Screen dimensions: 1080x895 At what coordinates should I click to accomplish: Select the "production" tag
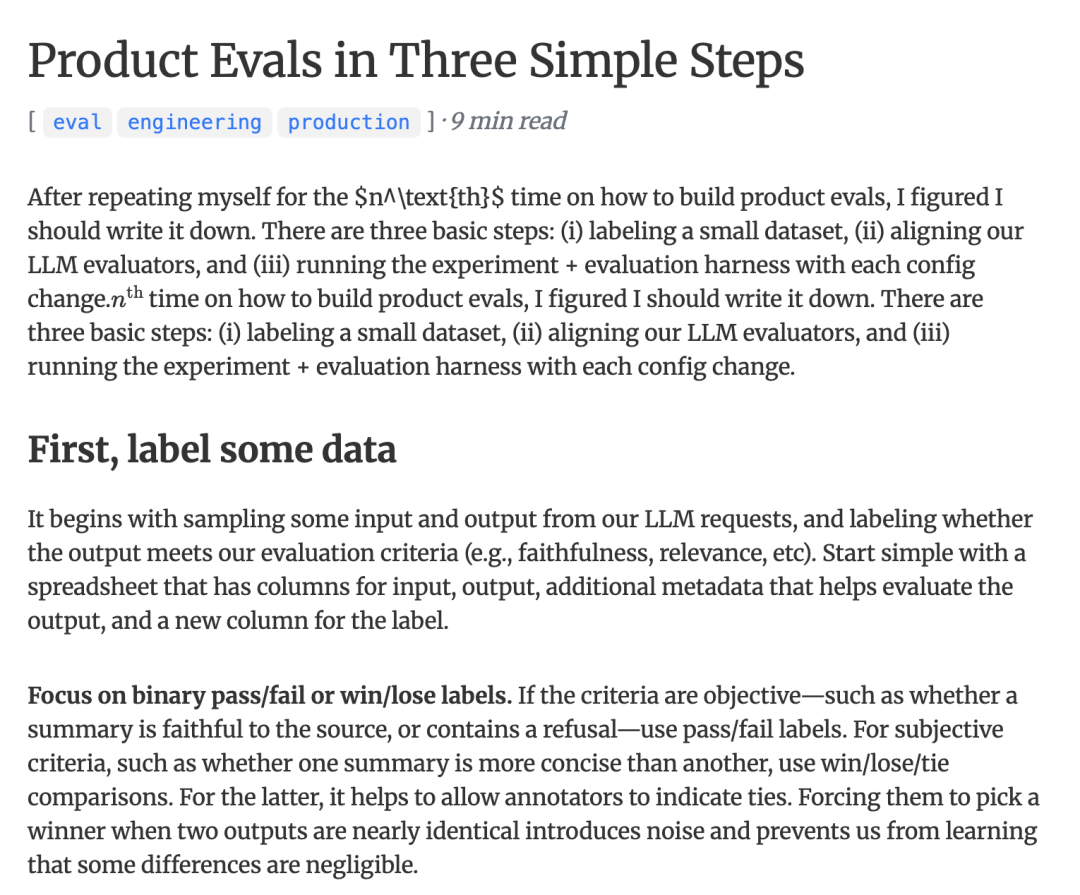click(348, 122)
